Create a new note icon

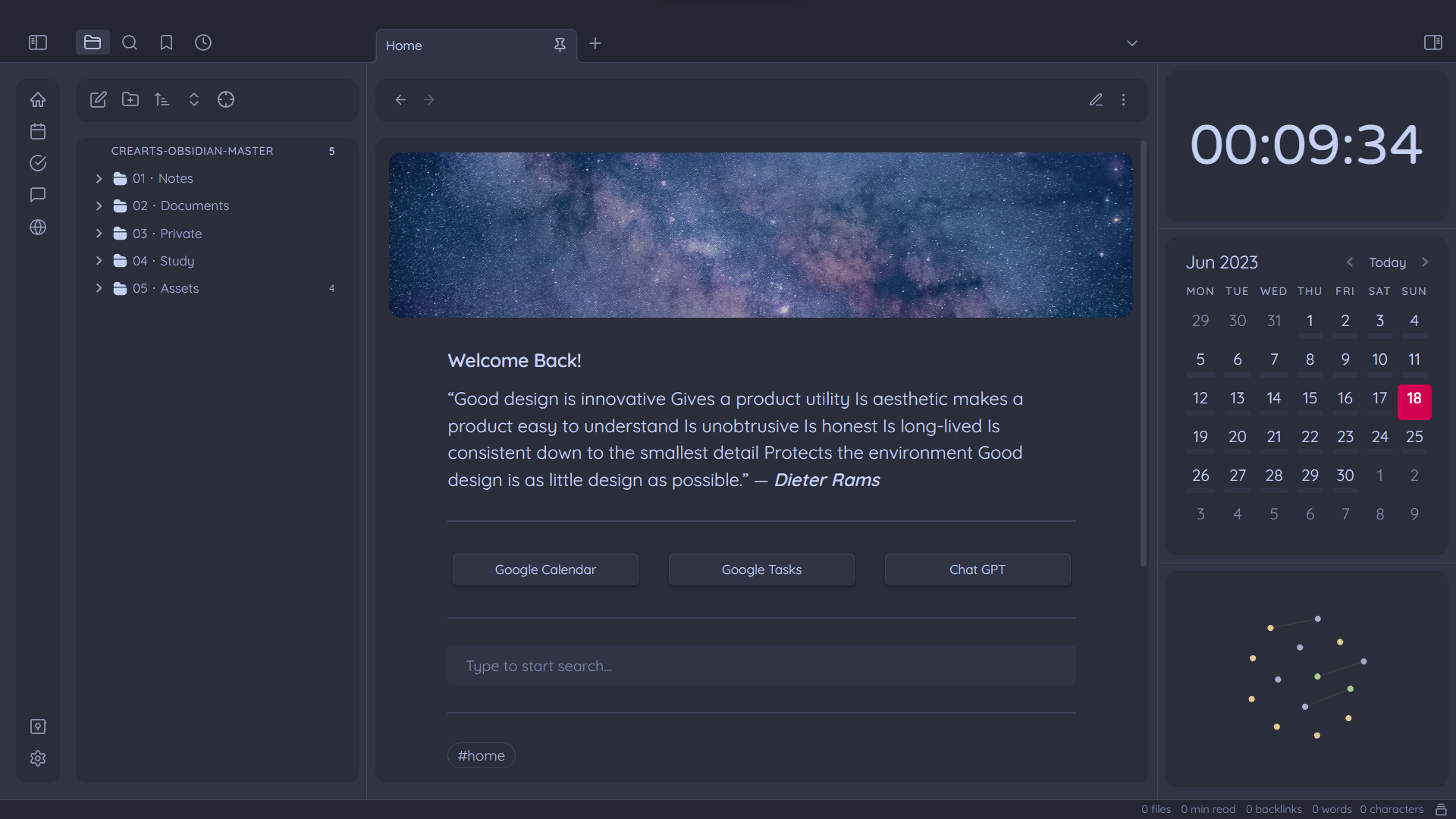pyautogui.click(x=98, y=99)
